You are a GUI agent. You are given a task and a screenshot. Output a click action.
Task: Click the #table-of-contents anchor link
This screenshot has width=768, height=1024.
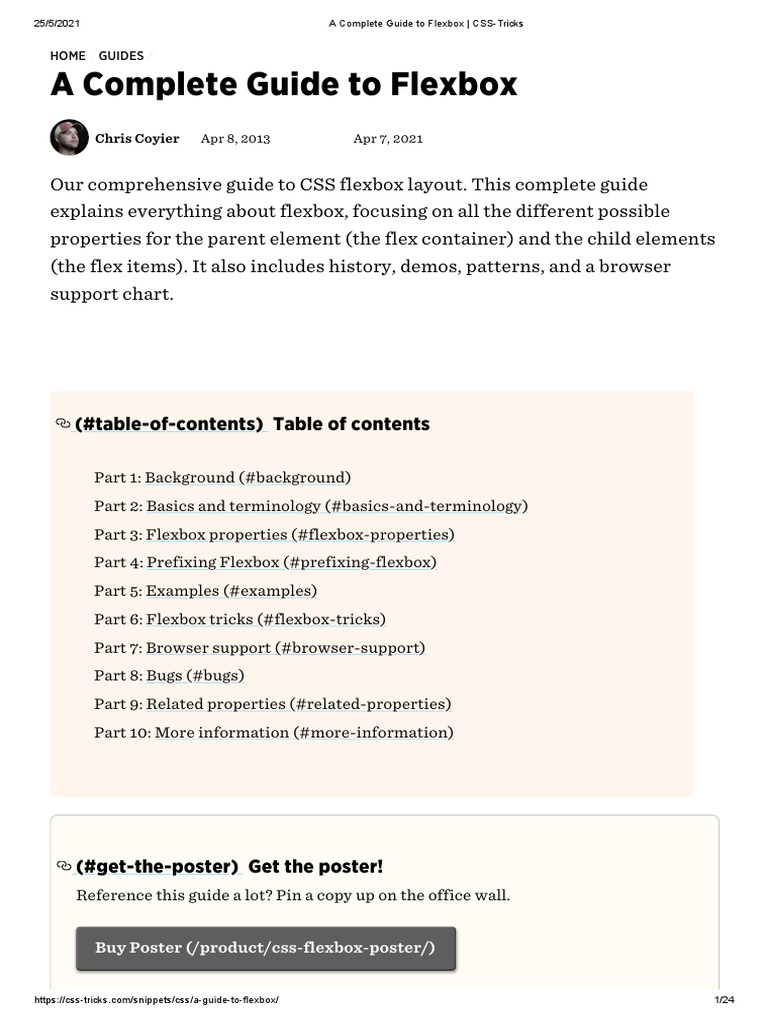click(x=169, y=424)
